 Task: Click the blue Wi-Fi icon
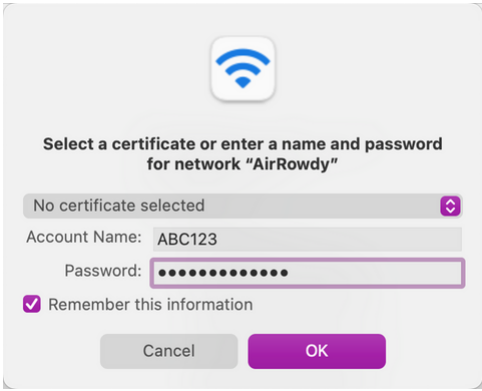pos(243,68)
